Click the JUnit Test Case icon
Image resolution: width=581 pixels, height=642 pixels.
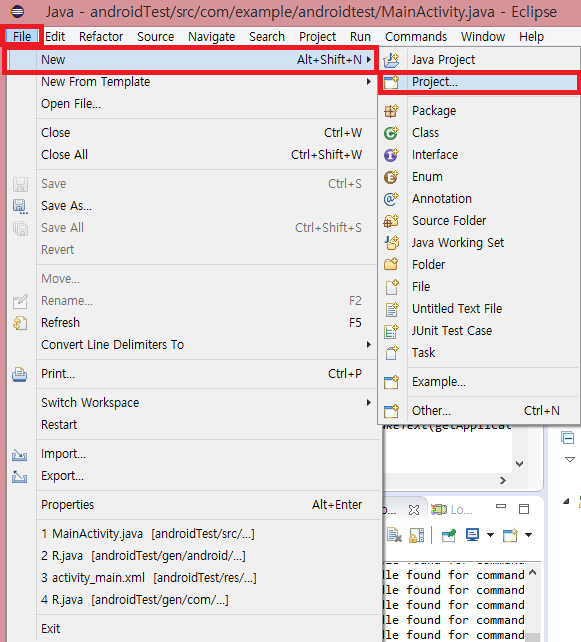coord(391,331)
